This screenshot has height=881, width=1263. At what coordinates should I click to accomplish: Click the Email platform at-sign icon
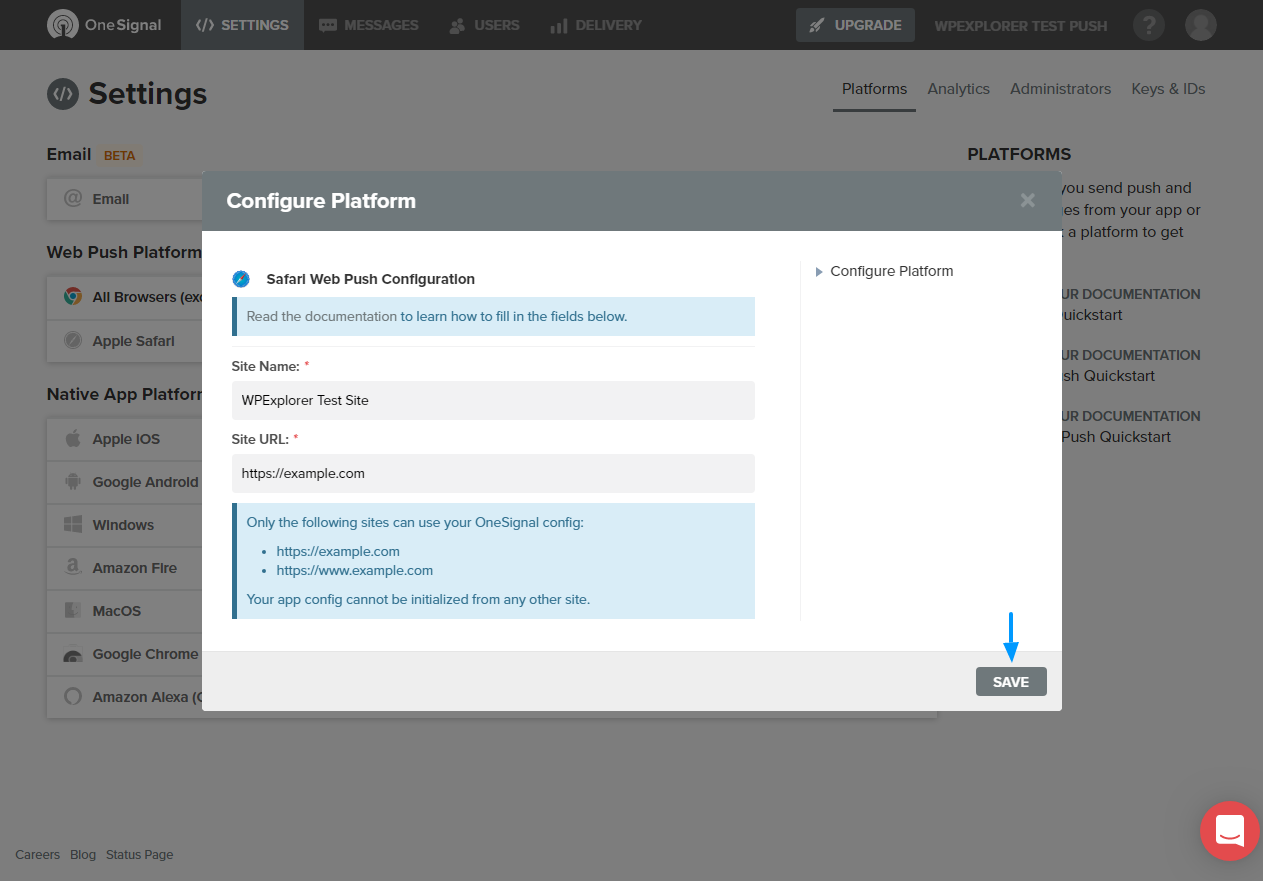[x=73, y=199]
